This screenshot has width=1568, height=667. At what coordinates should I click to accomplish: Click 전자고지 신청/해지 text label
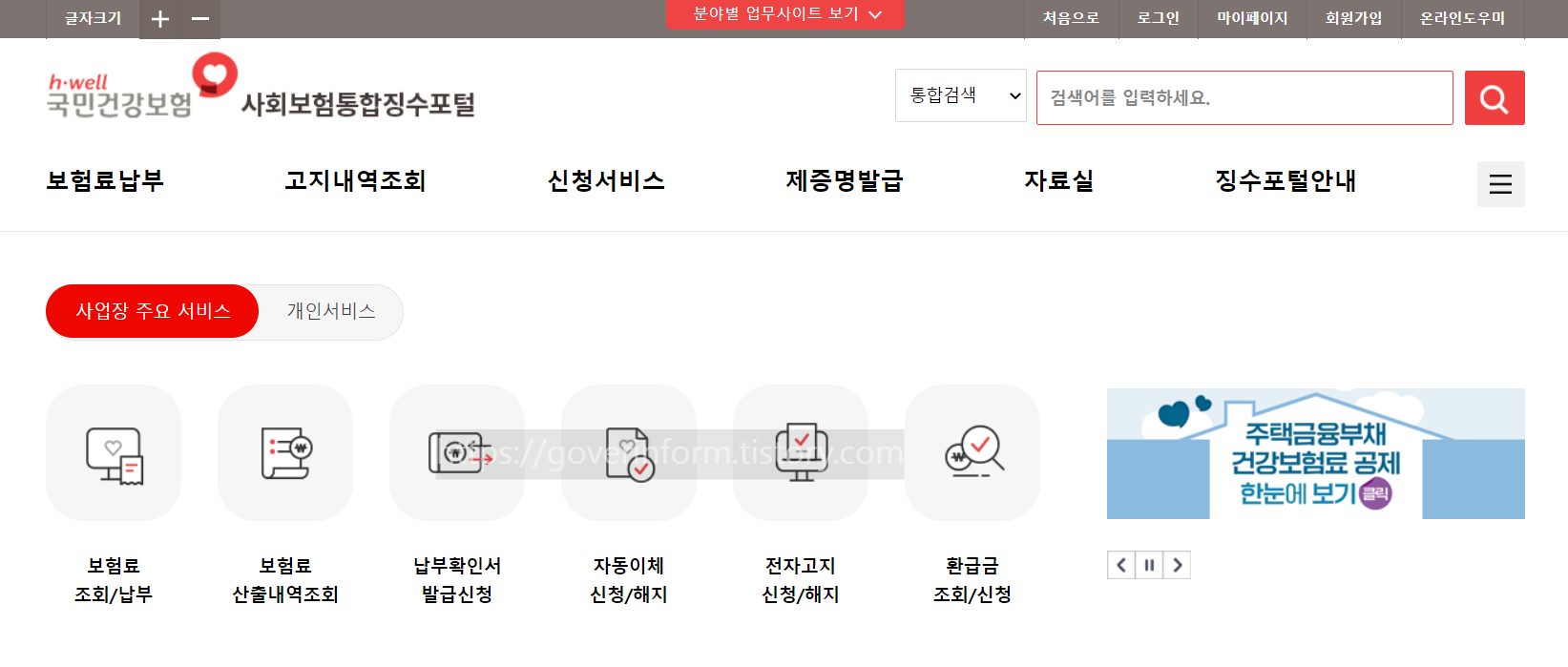[801, 580]
